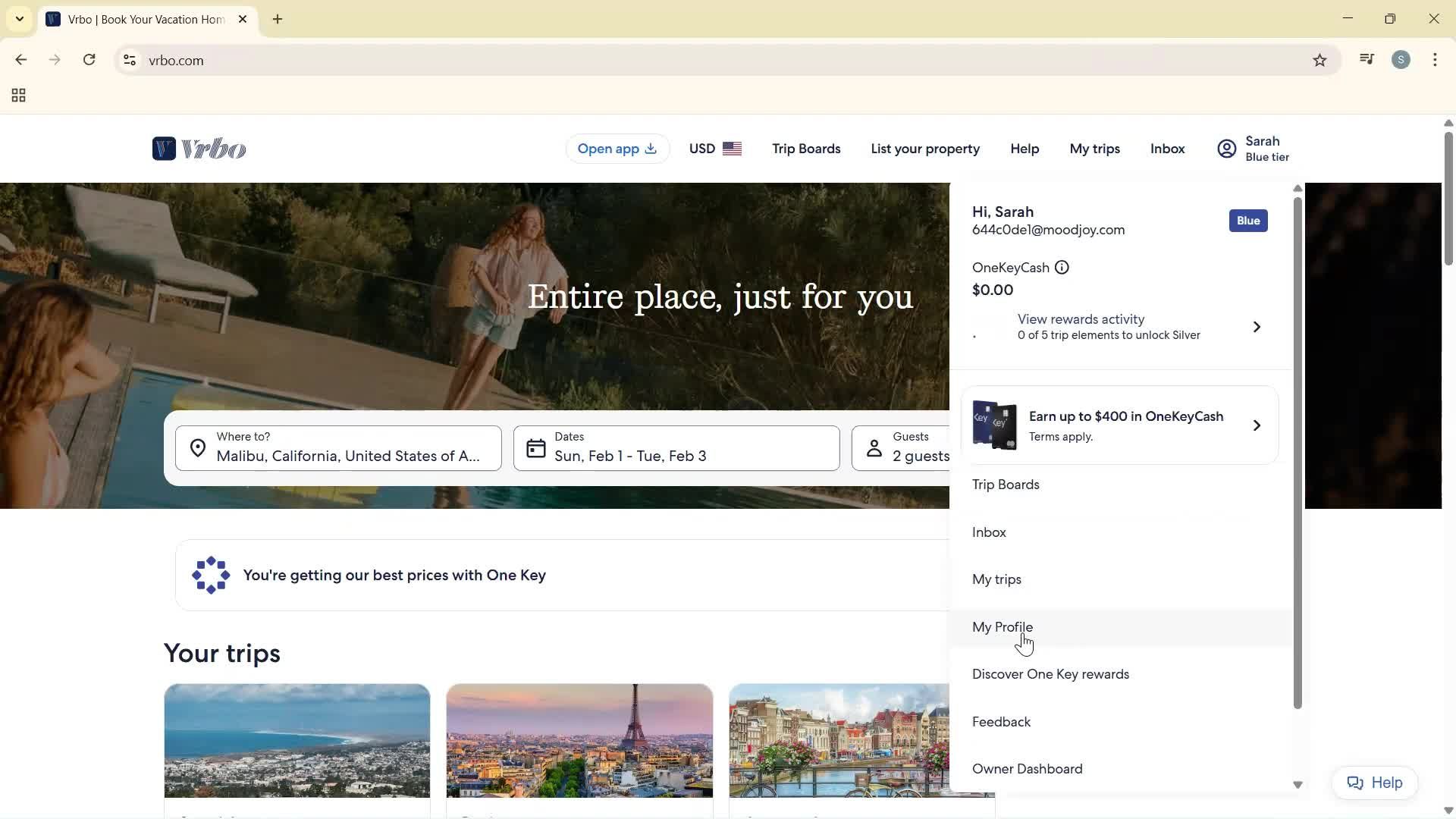1456x819 pixels.
Task: Open Sarah's account avatar in the header
Action: coord(1226,149)
